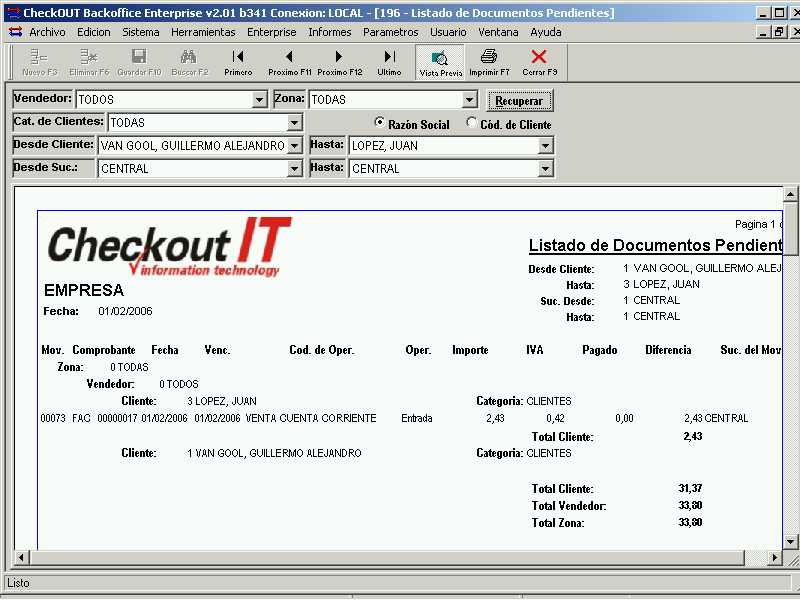
Task: Print using the Imprimir F7 icon
Action: tap(489, 62)
